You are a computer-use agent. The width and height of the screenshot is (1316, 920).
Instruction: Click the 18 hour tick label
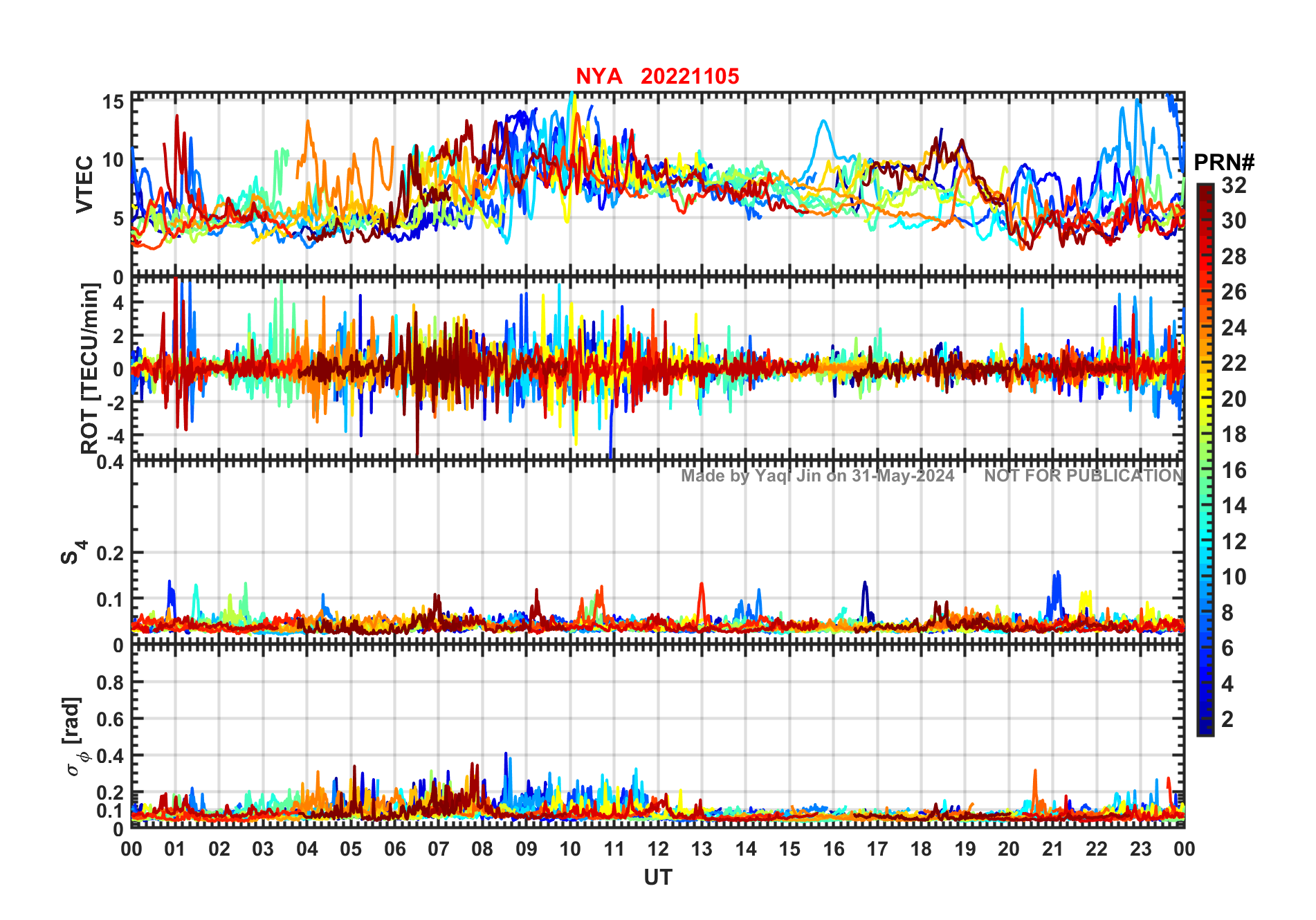[x=922, y=849]
